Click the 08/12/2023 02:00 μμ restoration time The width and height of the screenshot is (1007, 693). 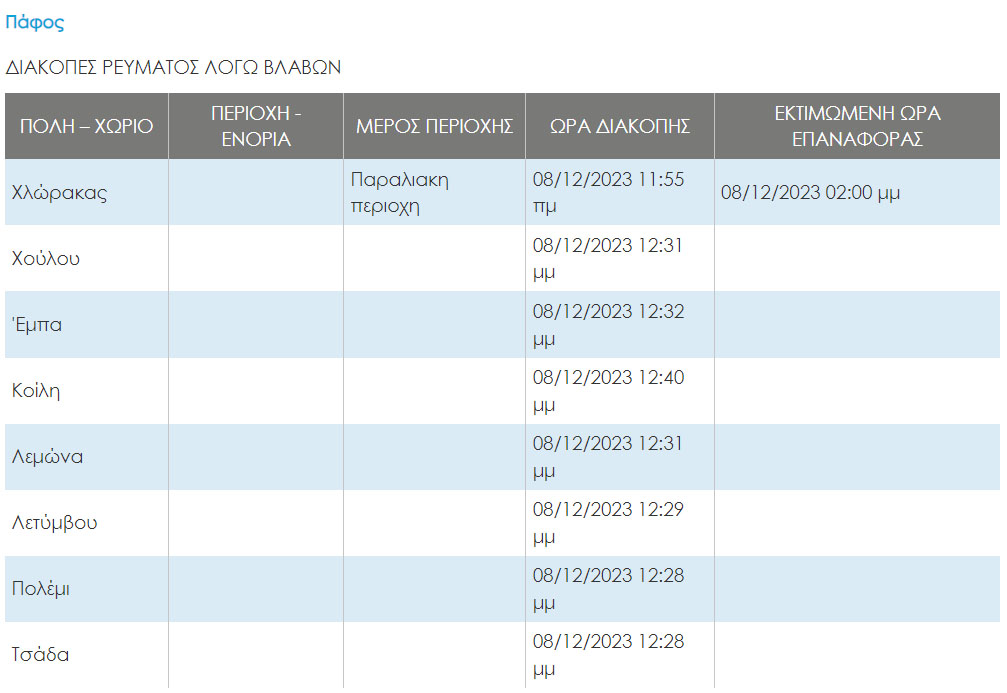click(810, 193)
